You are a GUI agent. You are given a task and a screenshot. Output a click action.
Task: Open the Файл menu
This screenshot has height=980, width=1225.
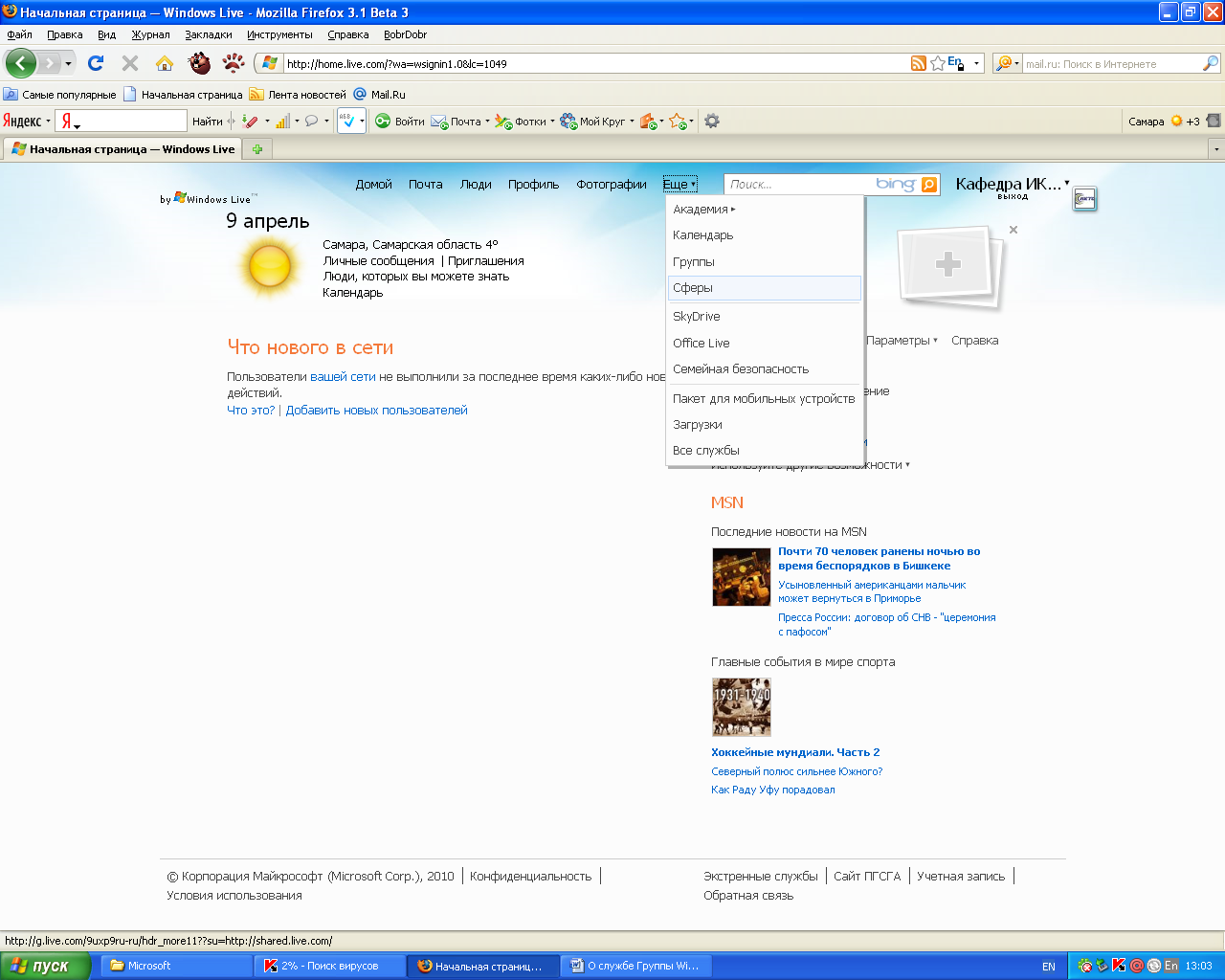click(19, 34)
